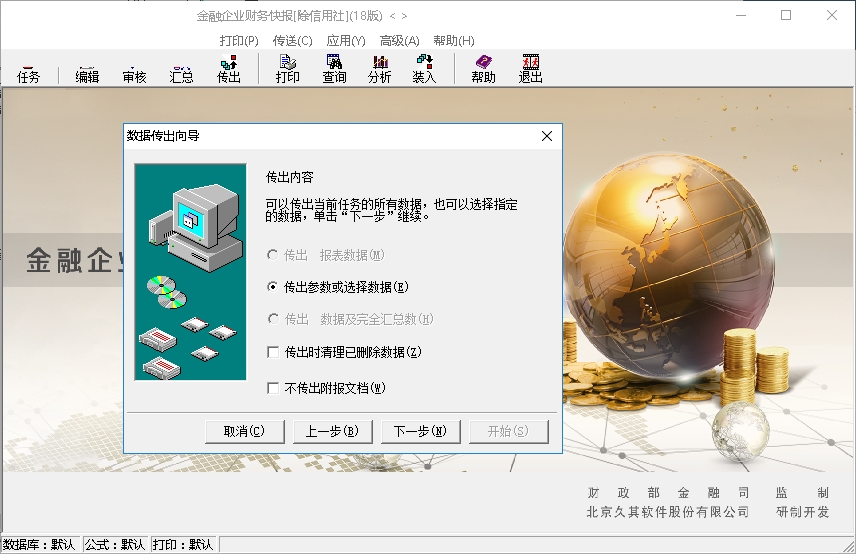Tick the 不传出附报文档 checkbox

coord(273,388)
